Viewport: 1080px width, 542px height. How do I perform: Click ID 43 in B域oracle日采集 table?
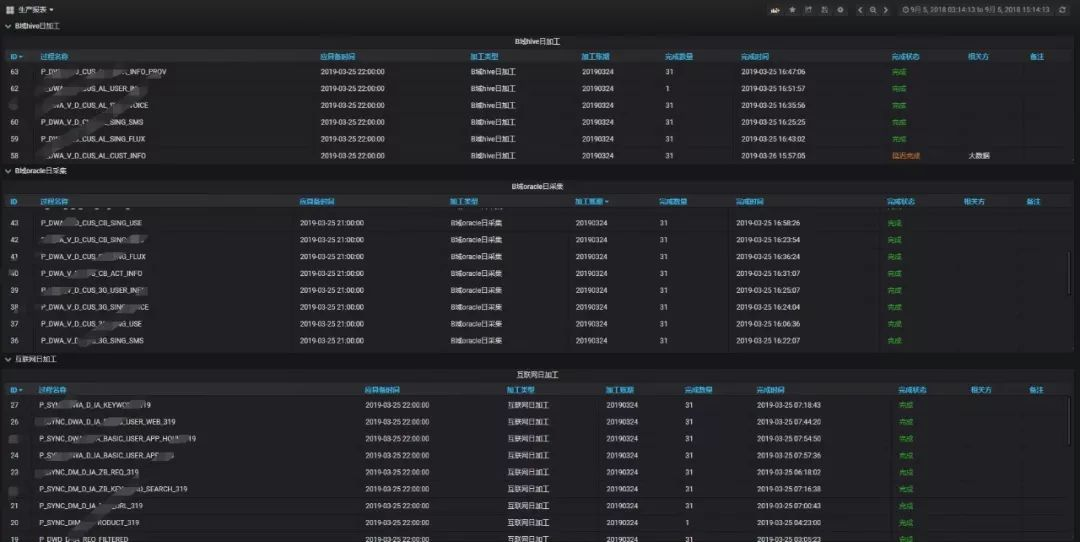14,223
